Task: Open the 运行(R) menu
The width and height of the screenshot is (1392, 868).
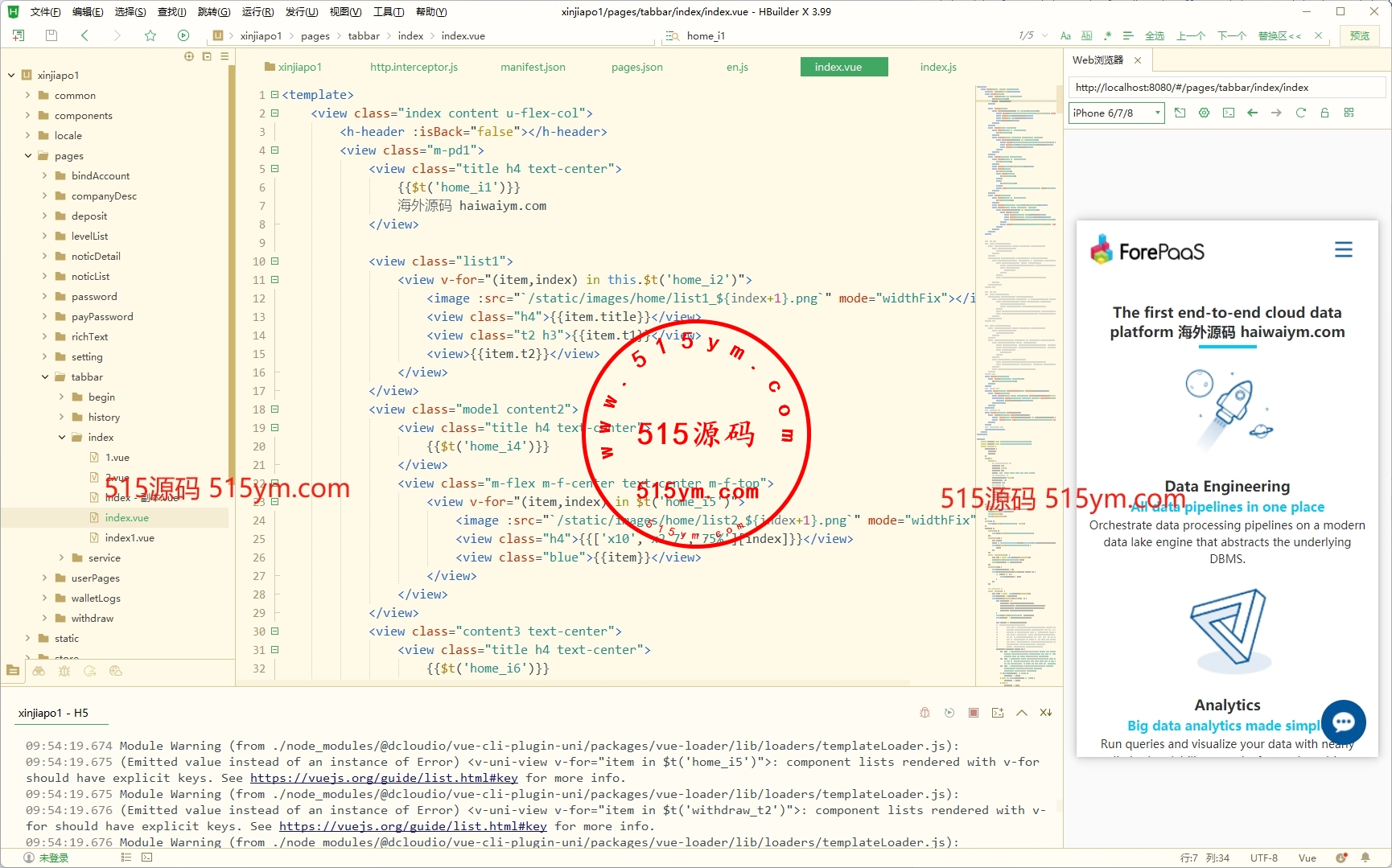Action: [257, 11]
